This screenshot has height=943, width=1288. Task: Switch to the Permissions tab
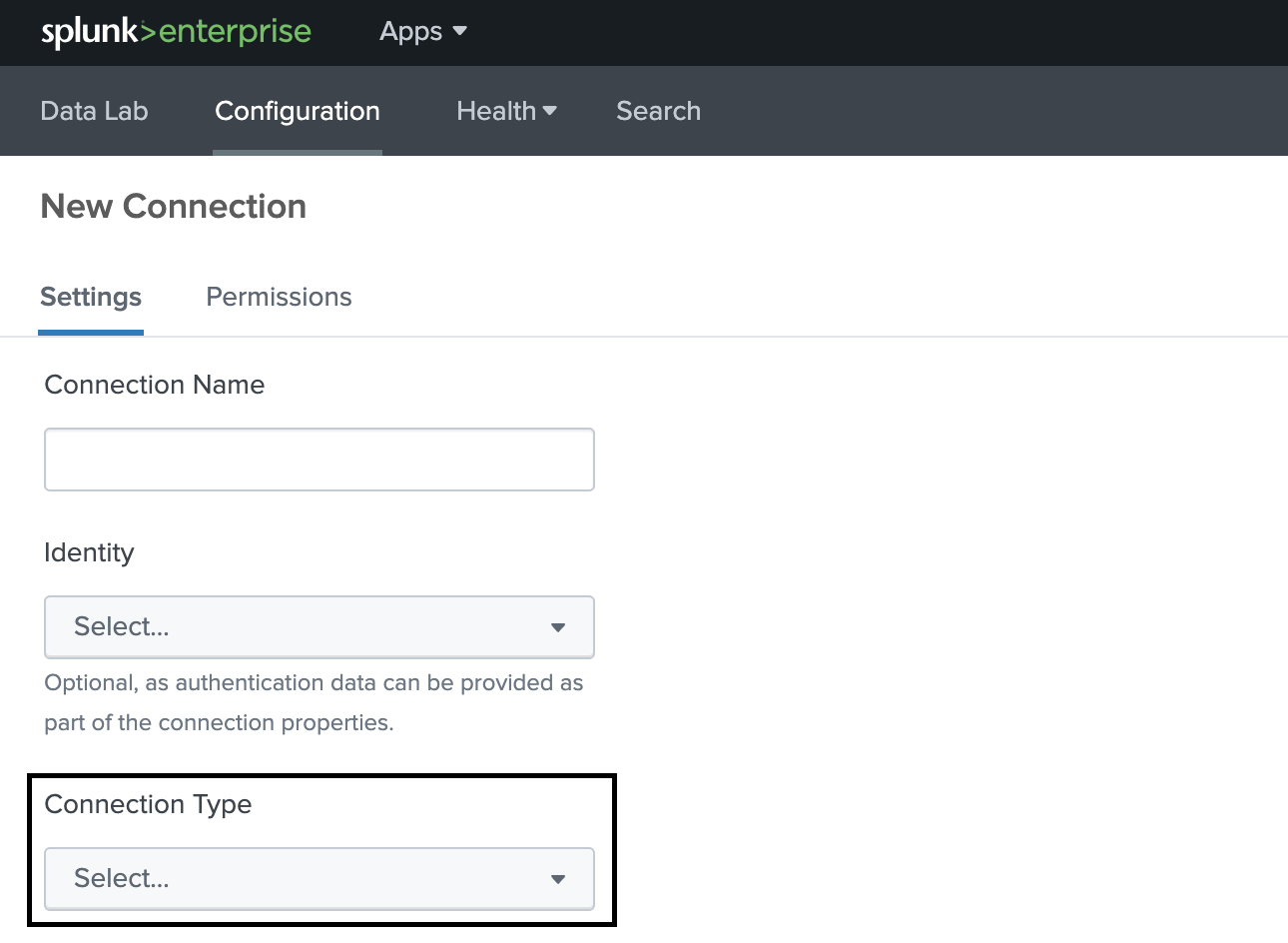[279, 297]
